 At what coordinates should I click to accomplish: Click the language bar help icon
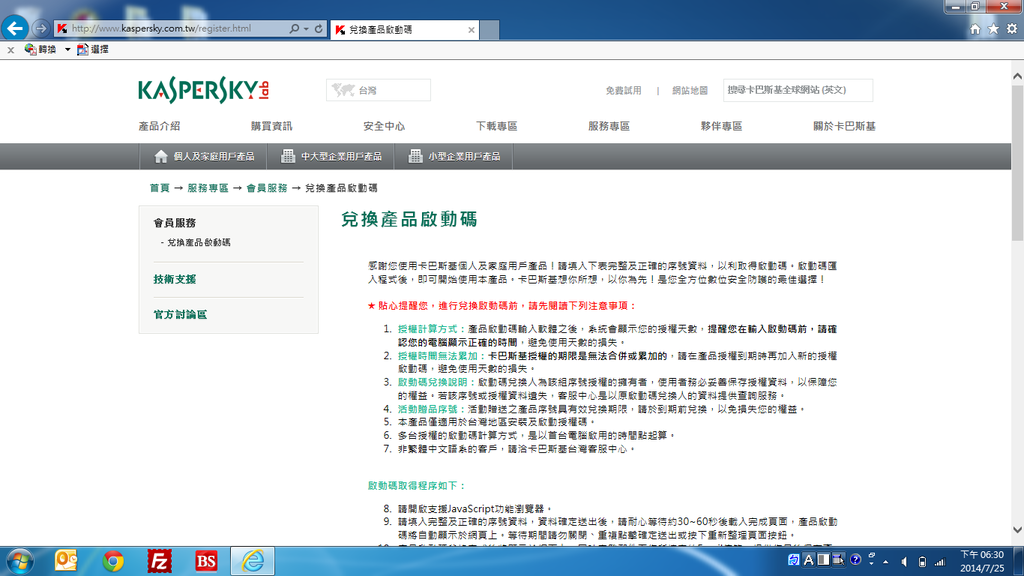pos(856,560)
